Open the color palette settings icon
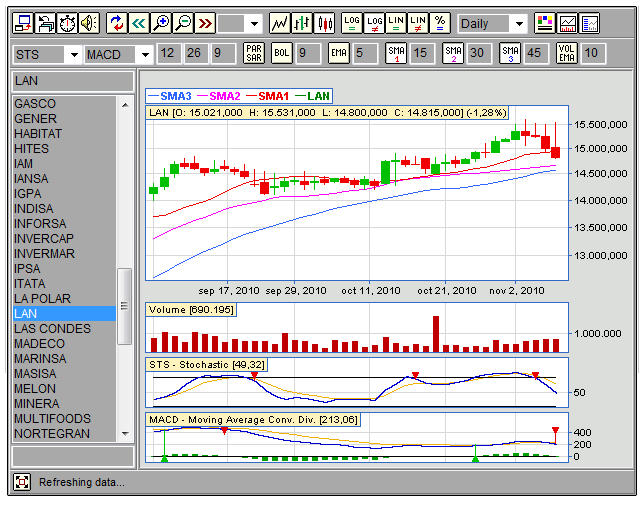 [544, 23]
